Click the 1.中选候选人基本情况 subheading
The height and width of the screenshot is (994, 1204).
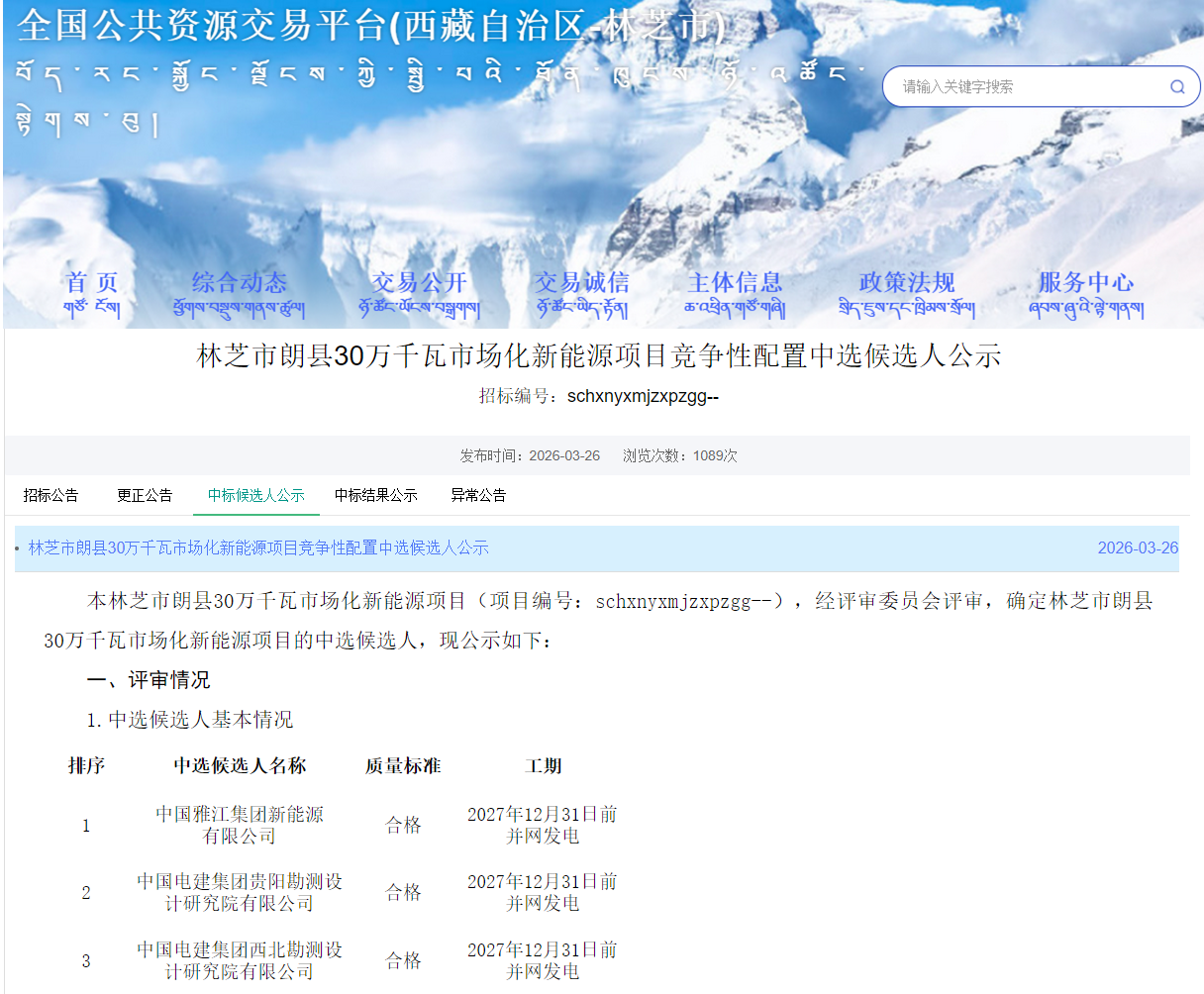pos(190,720)
